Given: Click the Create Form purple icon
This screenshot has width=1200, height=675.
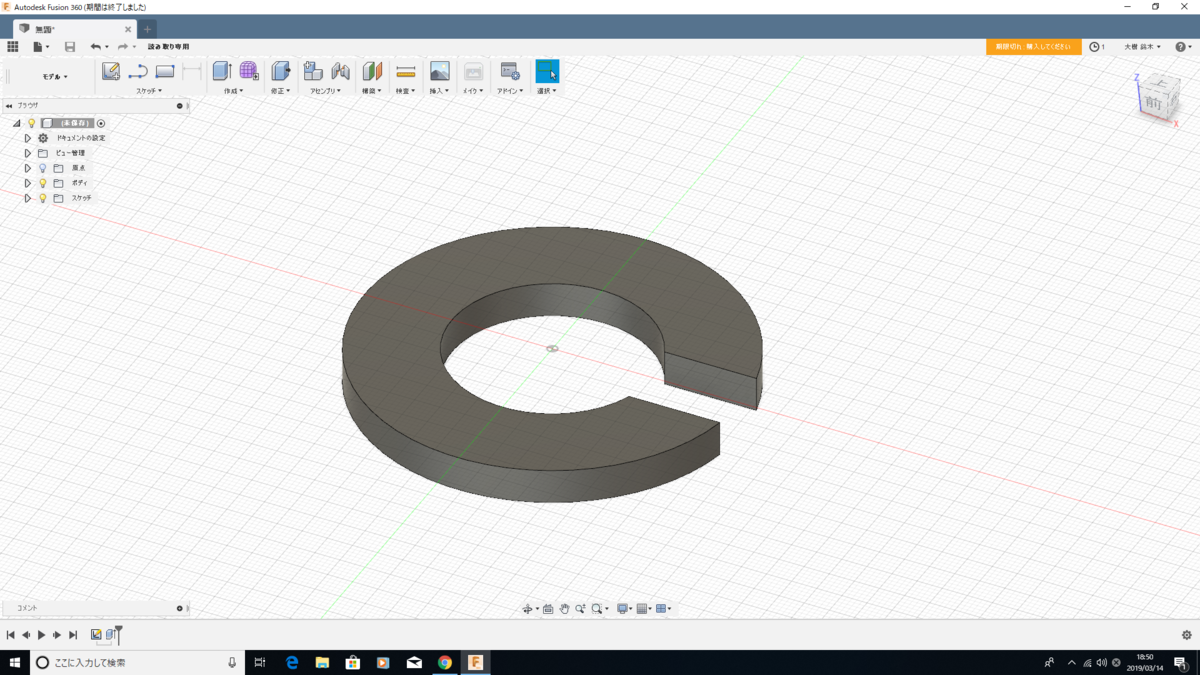Looking at the screenshot, I should (249, 71).
